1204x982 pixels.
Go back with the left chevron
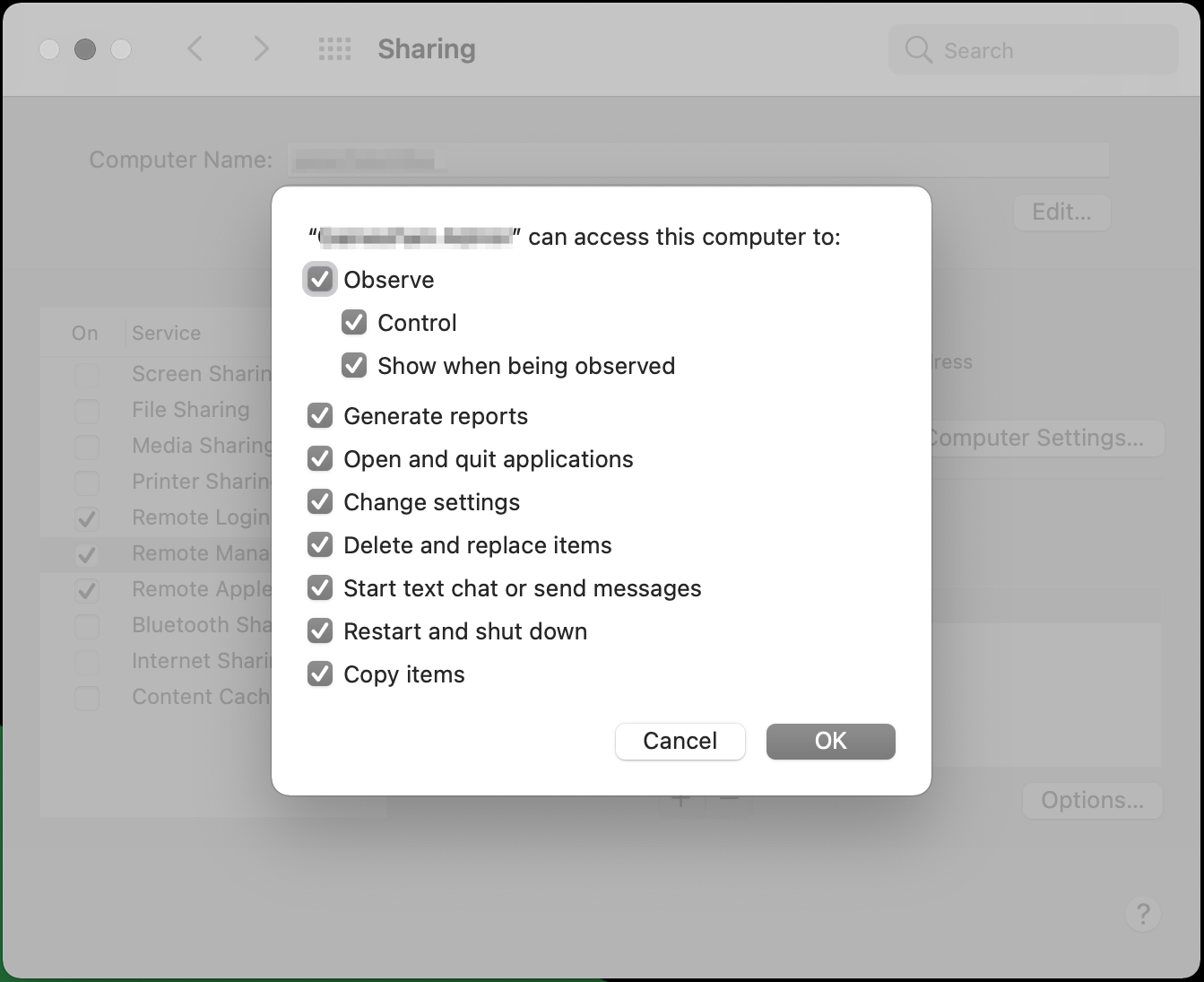click(195, 48)
